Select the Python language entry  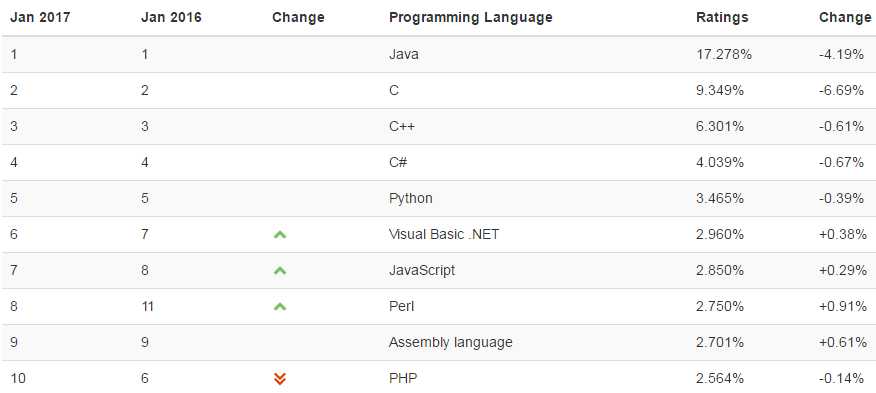(x=411, y=198)
